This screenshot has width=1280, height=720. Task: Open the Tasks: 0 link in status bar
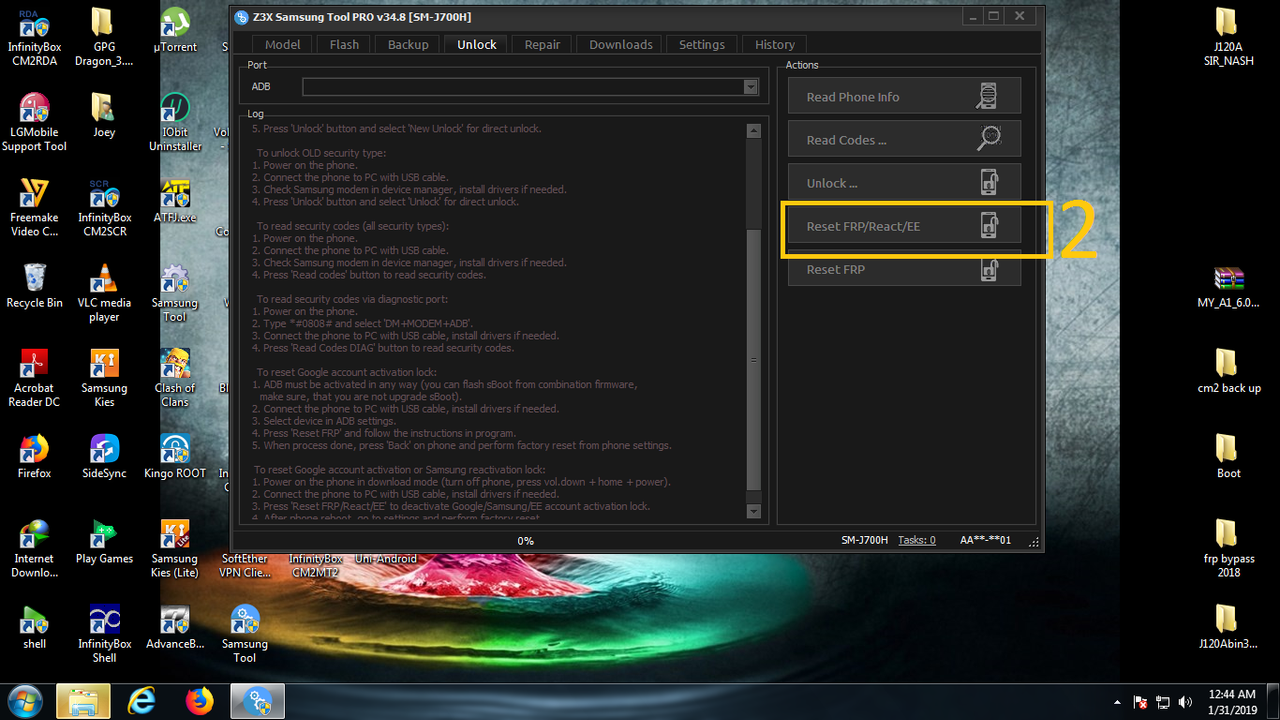click(x=916, y=540)
